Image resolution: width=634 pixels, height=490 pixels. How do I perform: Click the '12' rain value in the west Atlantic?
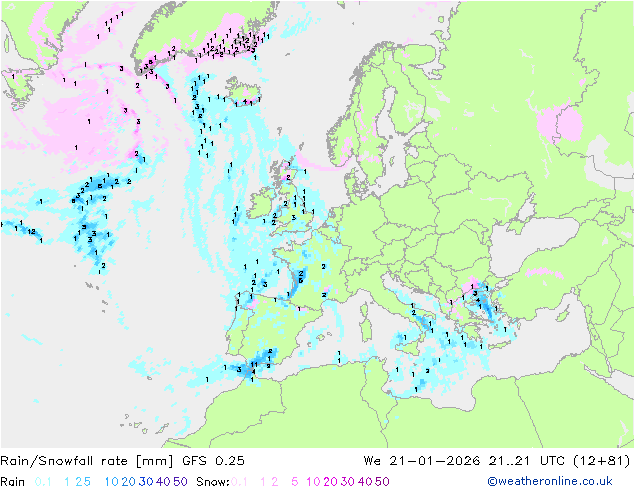[32, 231]
